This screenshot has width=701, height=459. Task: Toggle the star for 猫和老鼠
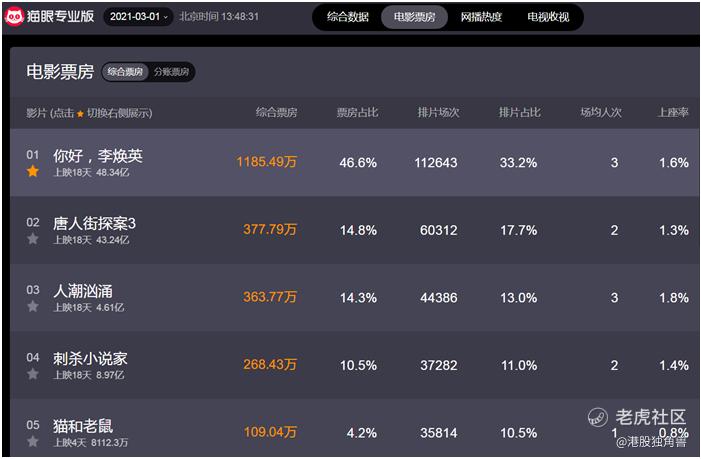point(33,441)
